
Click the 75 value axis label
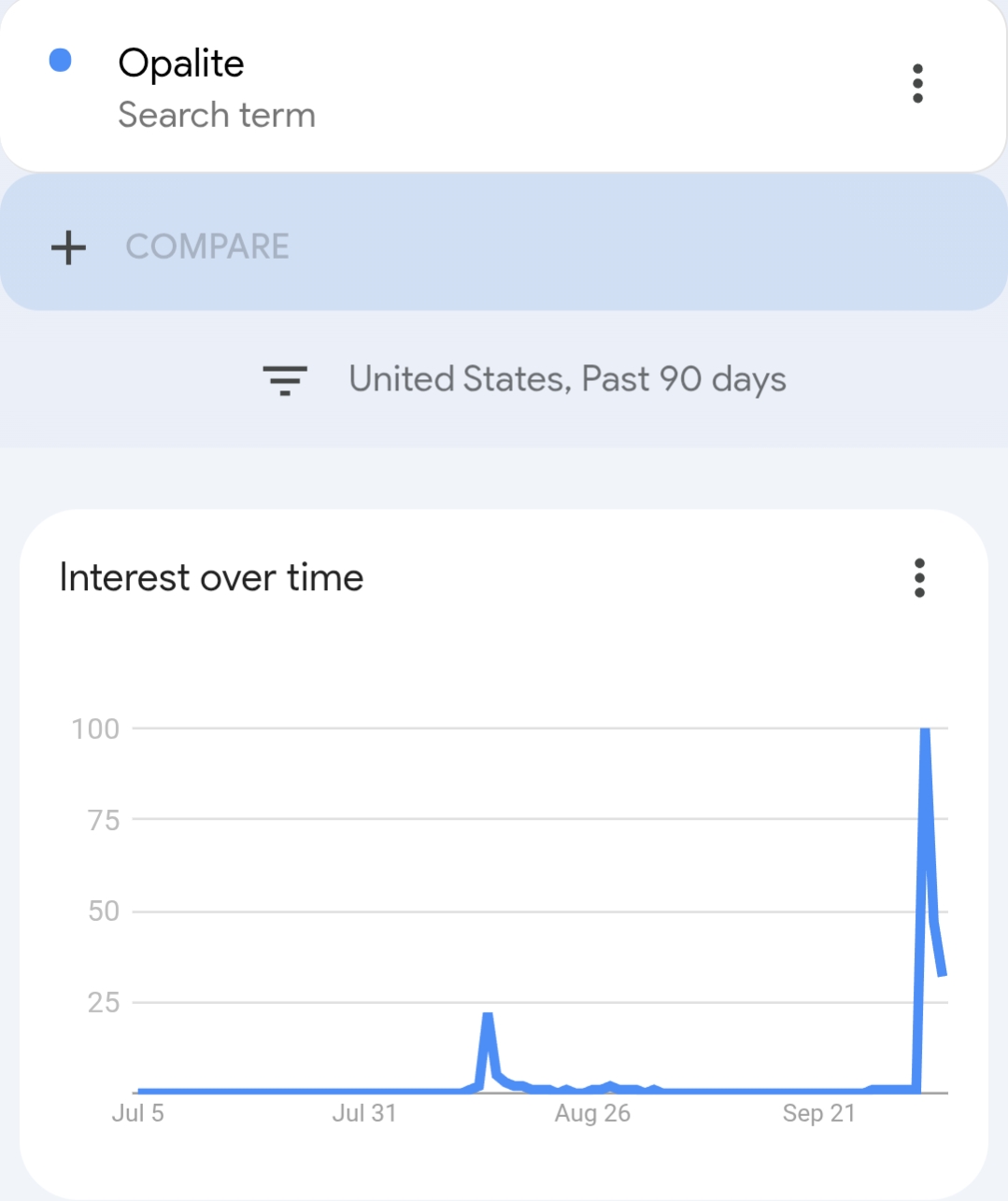(104, 820)
